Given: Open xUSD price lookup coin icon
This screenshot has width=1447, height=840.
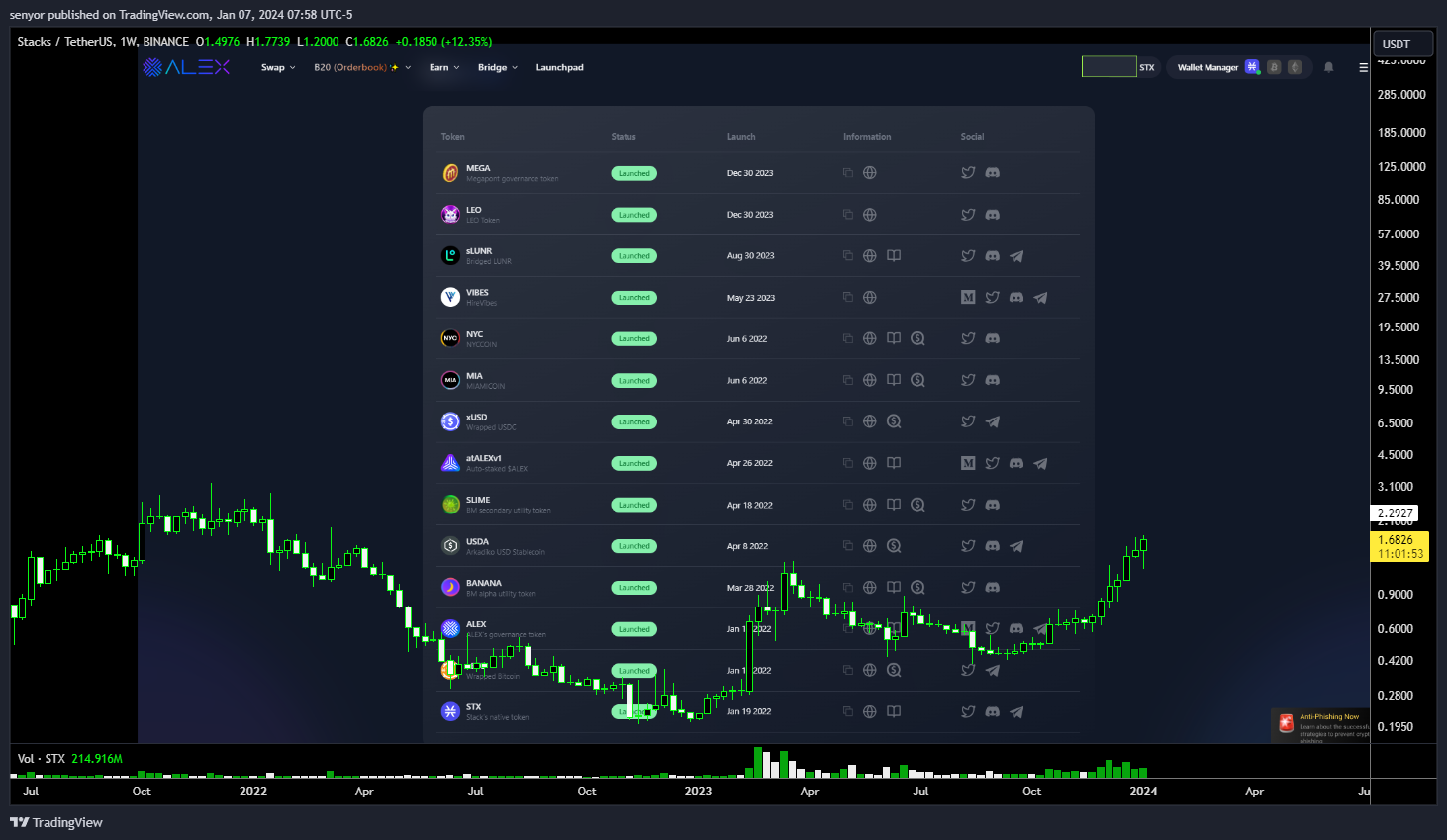Looking at the screenshot, I should coord(894,421).
